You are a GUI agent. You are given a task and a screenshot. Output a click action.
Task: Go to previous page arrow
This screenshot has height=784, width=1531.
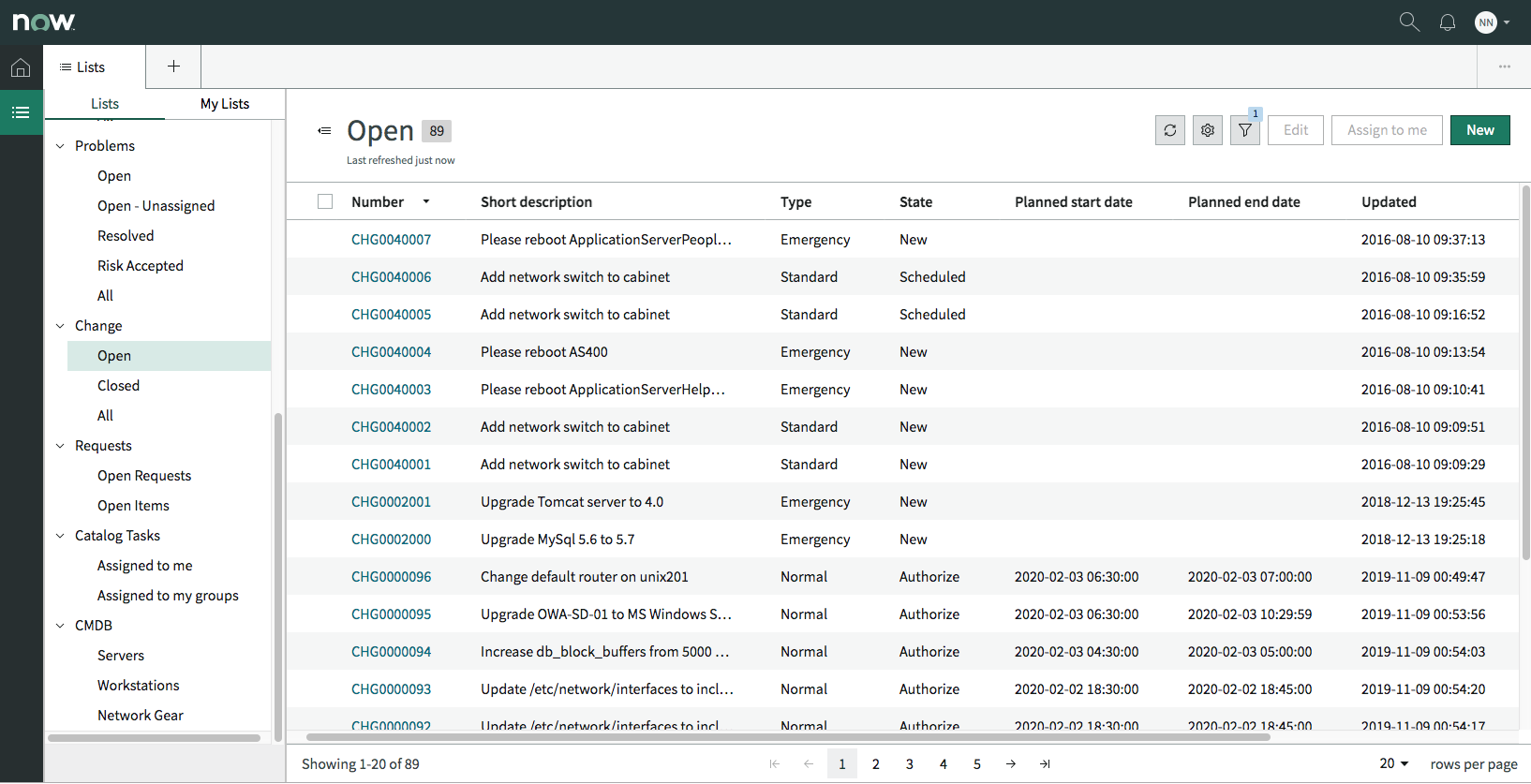(809, 764)
